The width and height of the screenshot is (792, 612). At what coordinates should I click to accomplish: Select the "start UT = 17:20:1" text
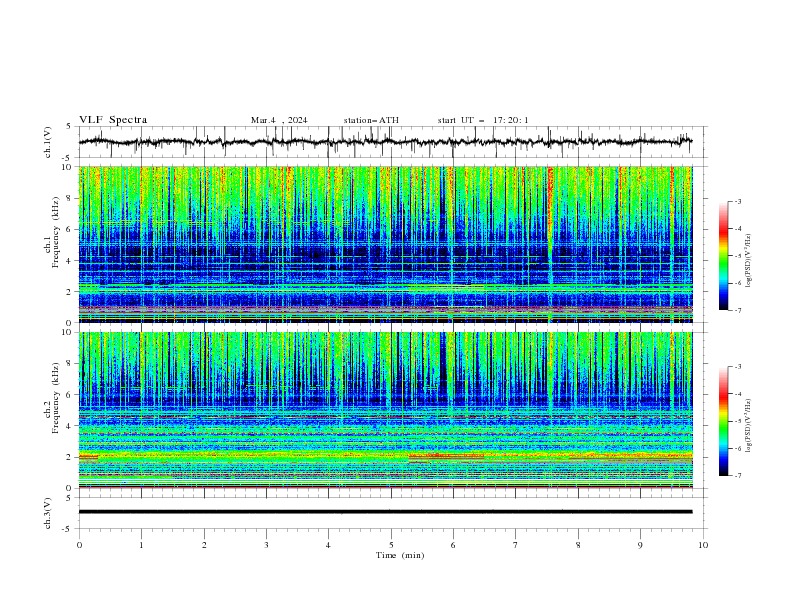pos(483,120)
